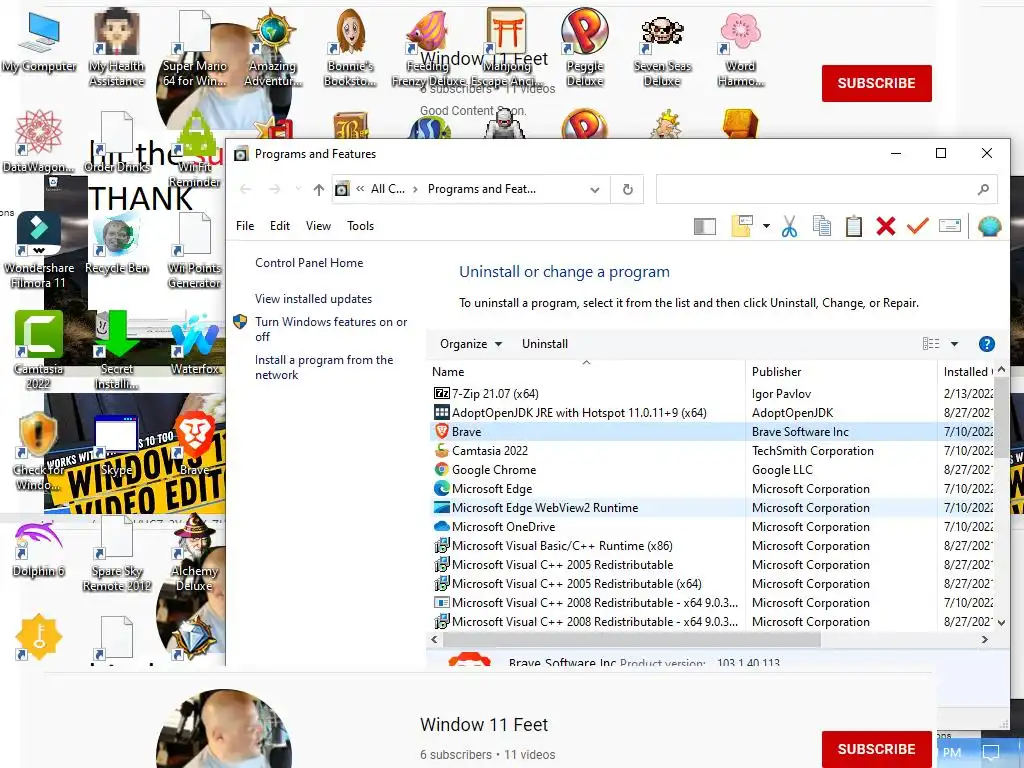Click the help question mark icon

tap(986, 344)
